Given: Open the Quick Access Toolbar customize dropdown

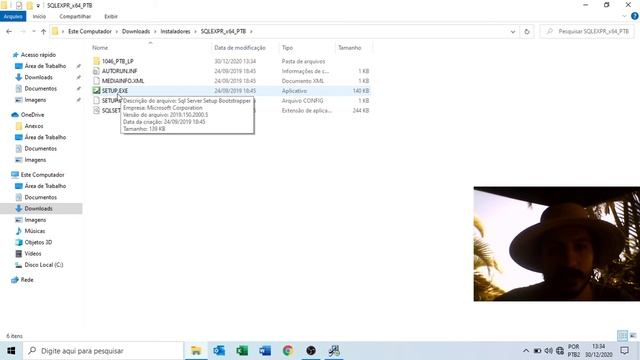Looking at the screenshot, I should click(38, 6).
